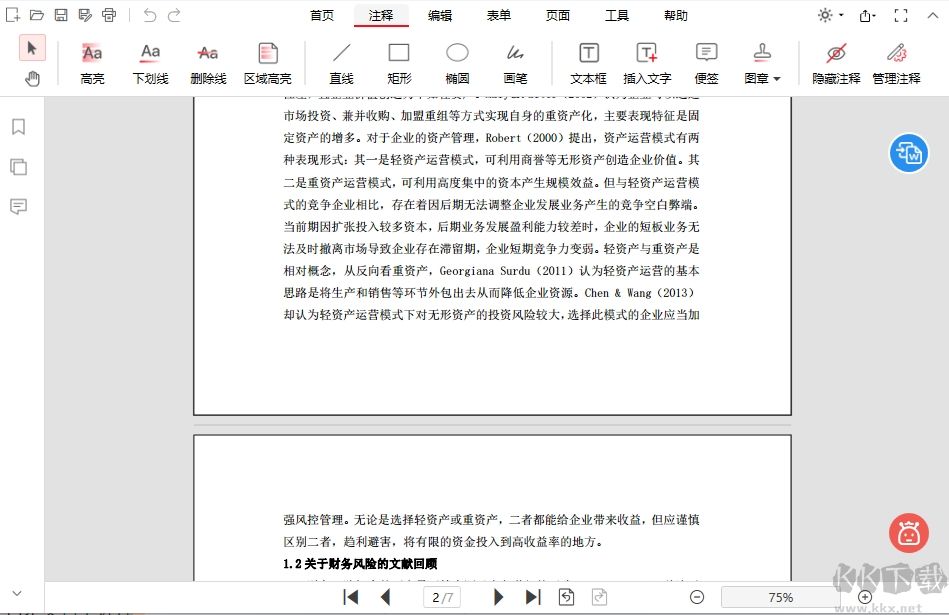Add a 文本框 text box

[588, 64]
